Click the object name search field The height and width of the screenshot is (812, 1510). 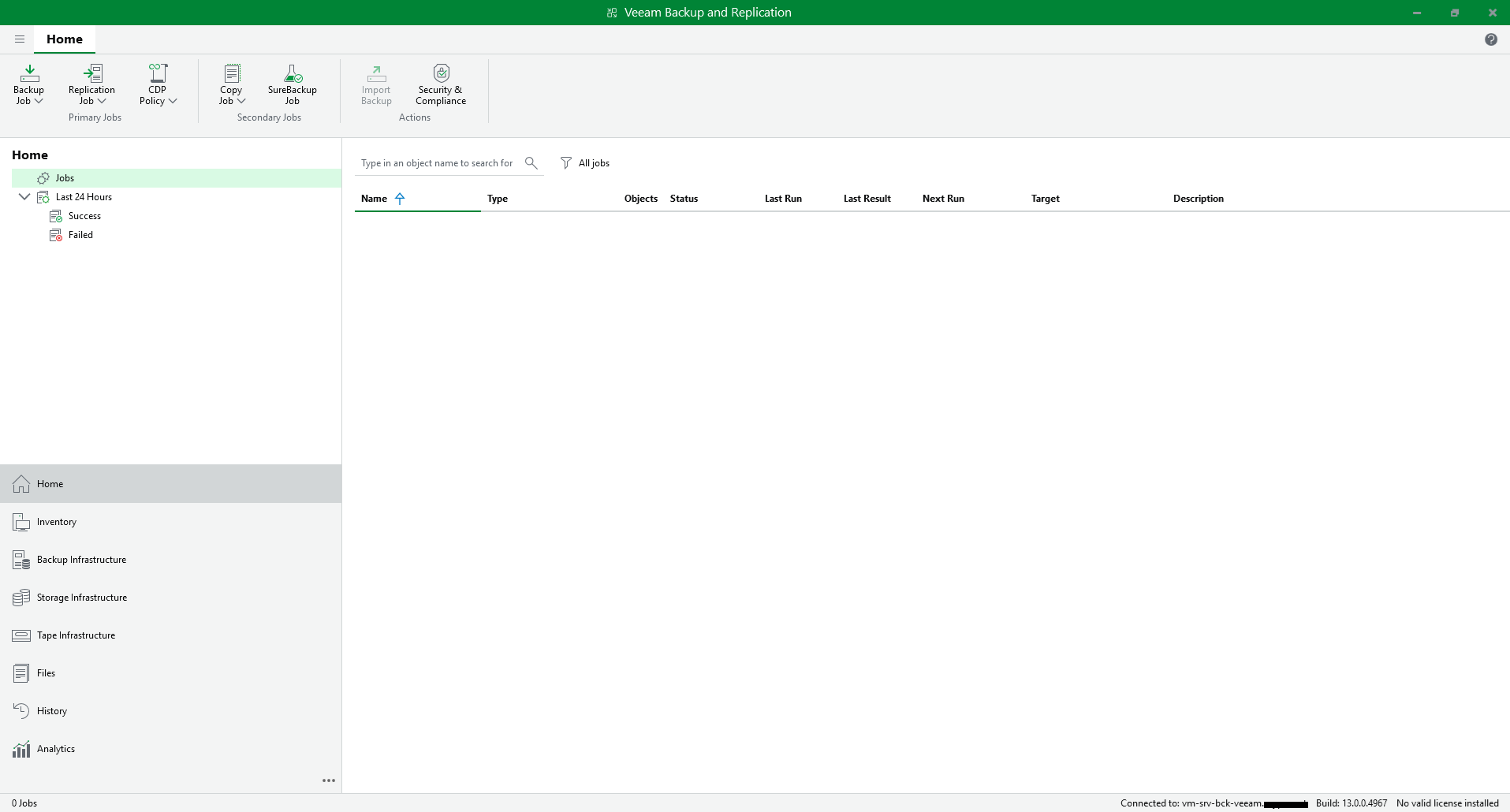[x=437, y=163]
